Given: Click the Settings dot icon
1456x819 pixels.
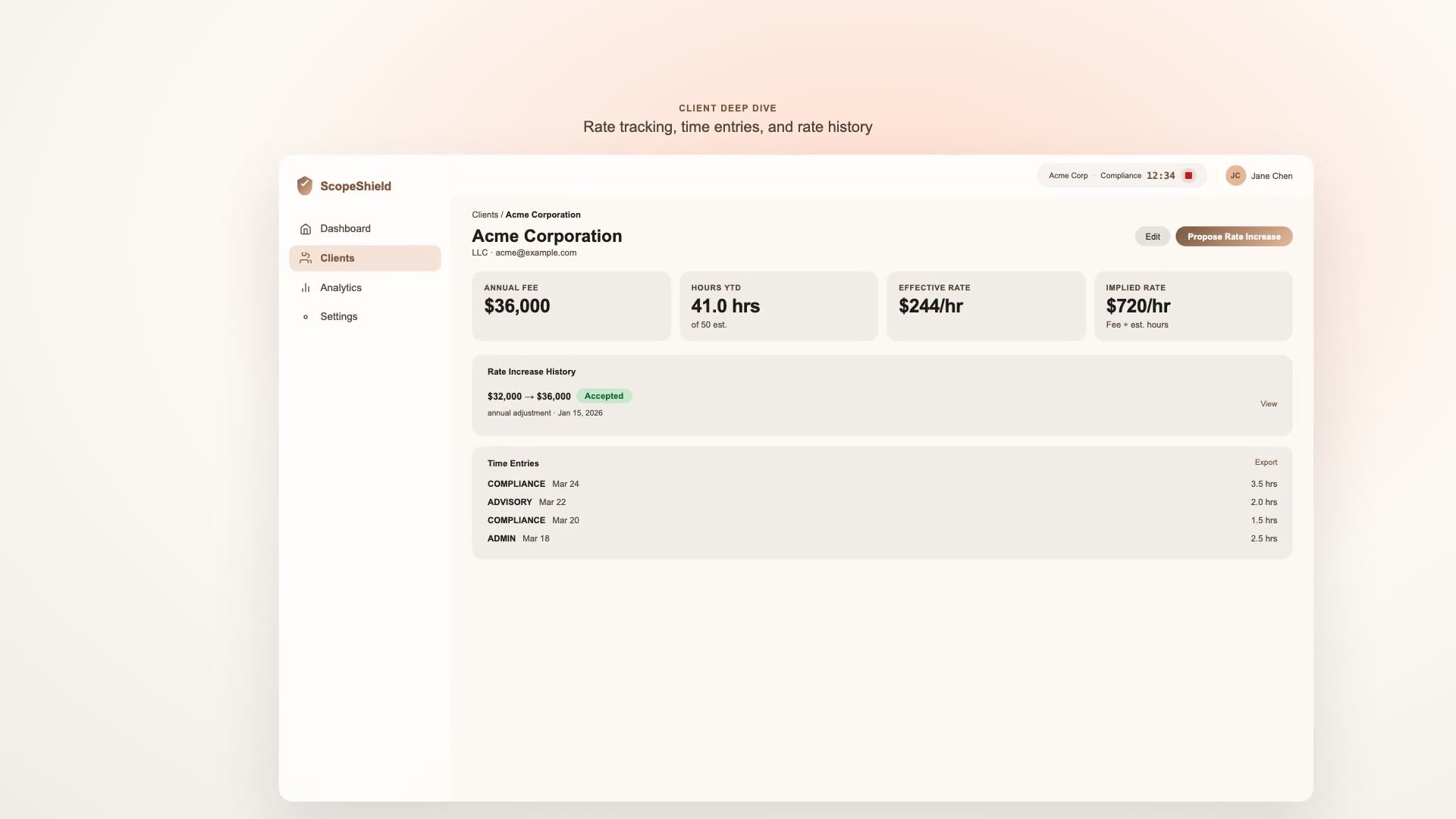Looking at the screenshot, I should (306, 317).
